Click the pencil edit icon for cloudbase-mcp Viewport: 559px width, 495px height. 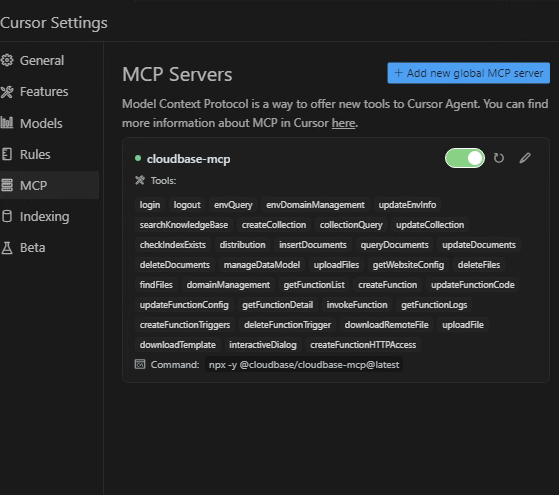coord(525,158)
